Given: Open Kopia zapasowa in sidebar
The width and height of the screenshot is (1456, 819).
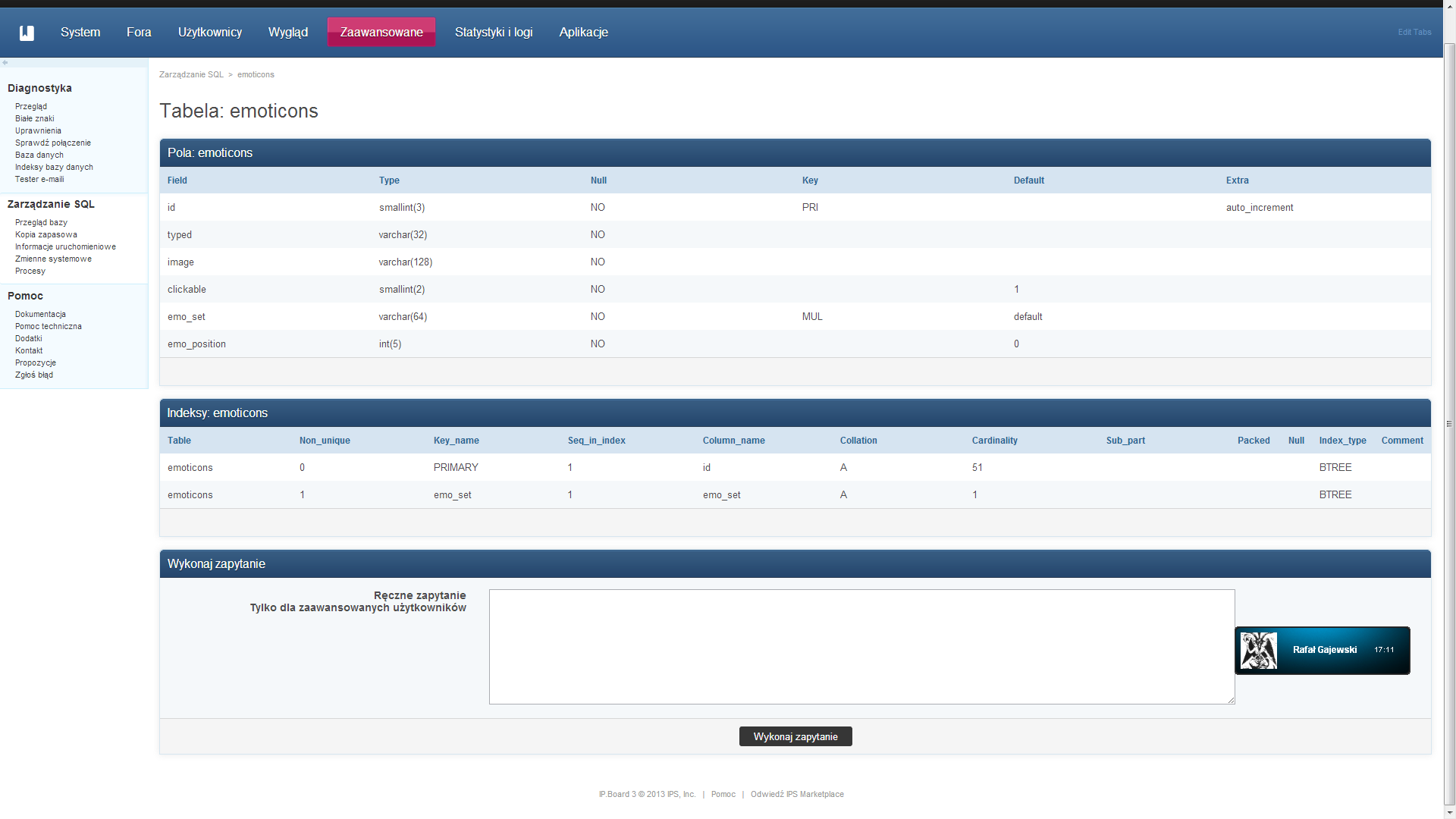Looking at the screenshot, I should point(46,235).
